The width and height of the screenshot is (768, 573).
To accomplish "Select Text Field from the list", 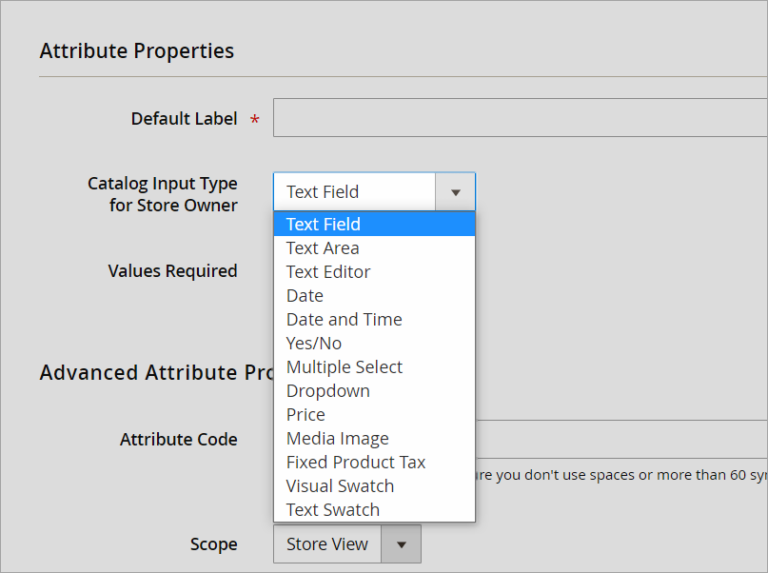I will 323,224.
